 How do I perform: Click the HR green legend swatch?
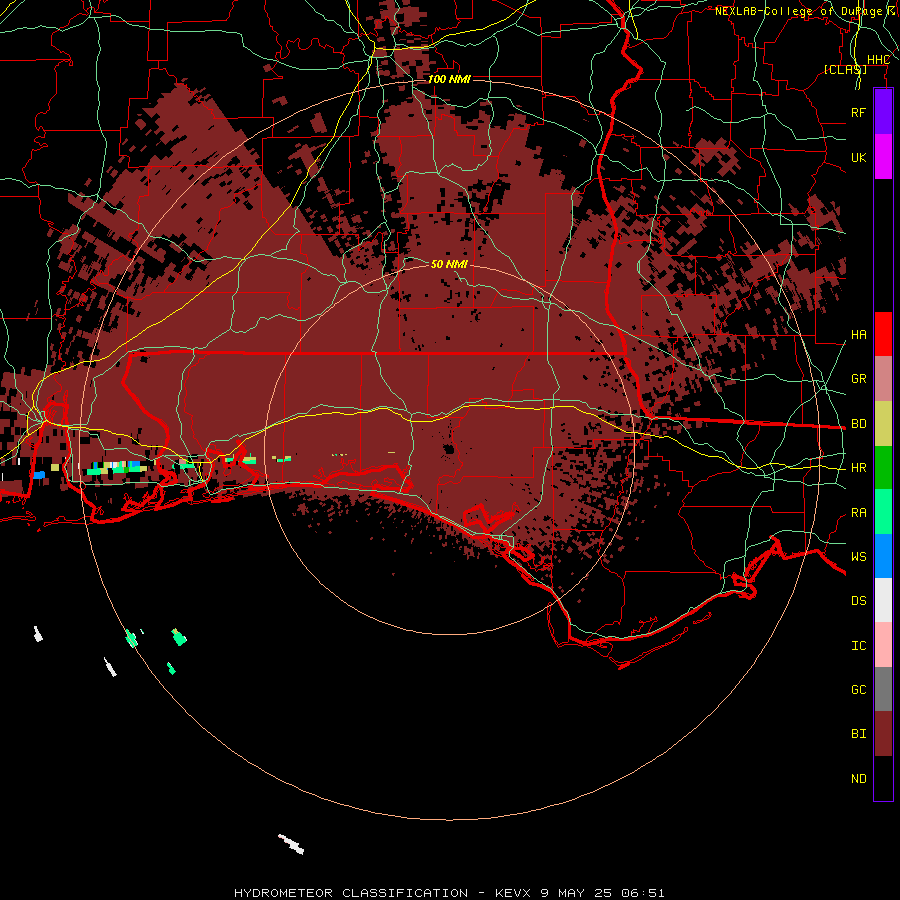click(883, 468)
